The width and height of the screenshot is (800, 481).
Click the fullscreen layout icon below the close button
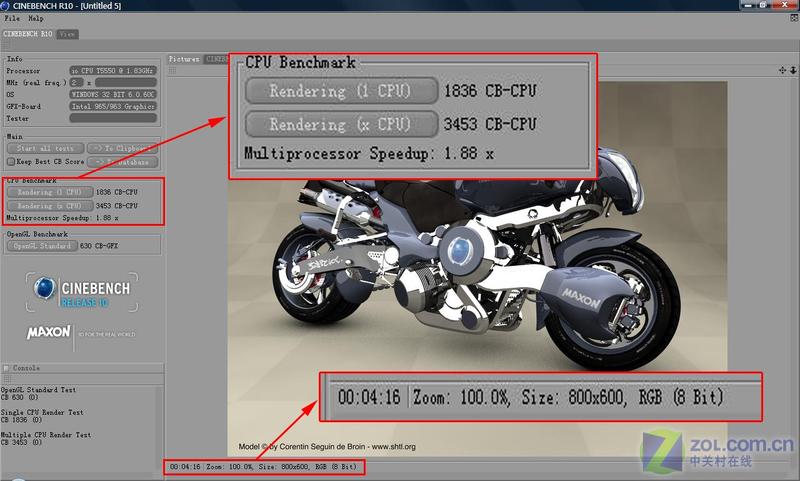click(x=794, y=18)
